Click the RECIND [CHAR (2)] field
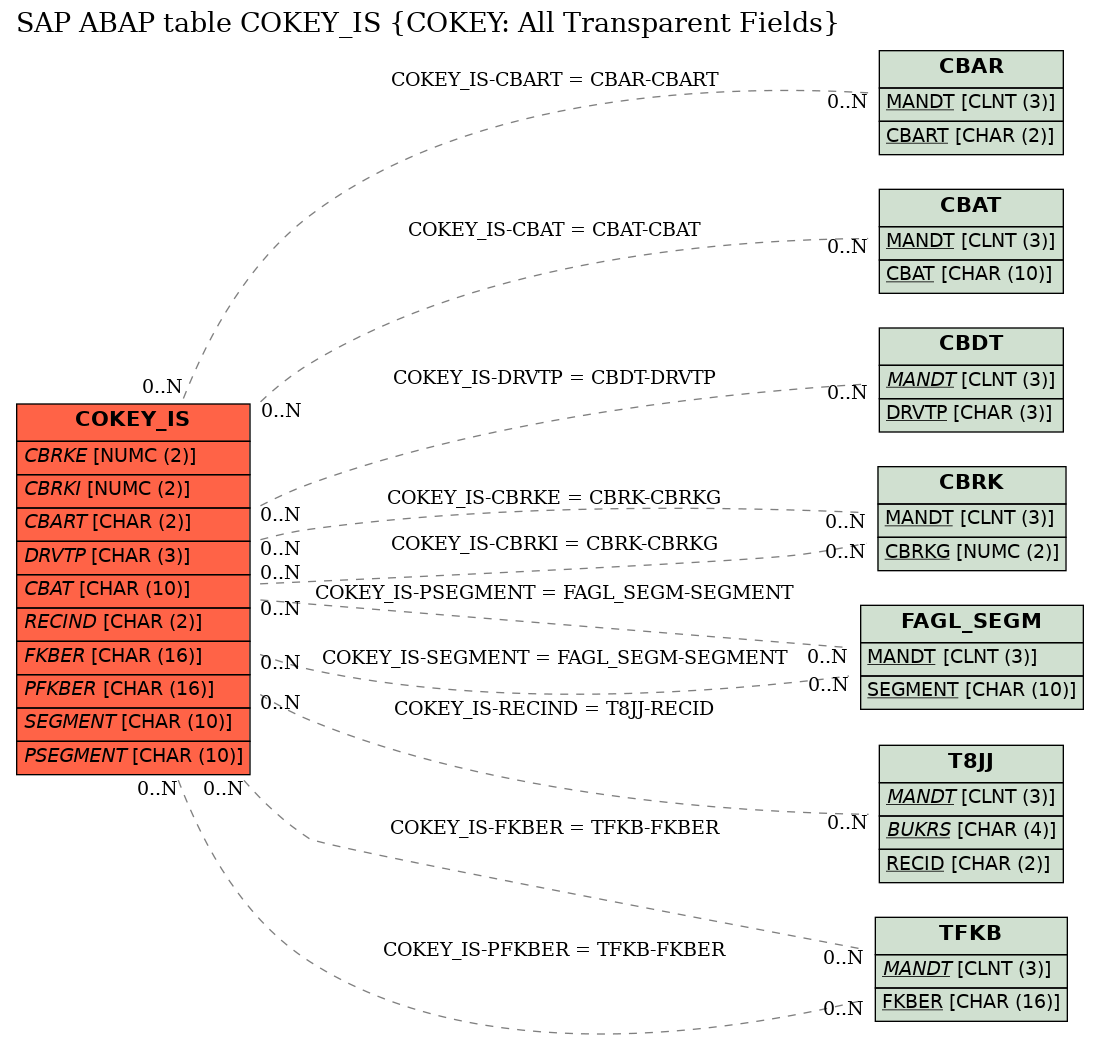Viewport: 1099px width, 1039px height. pos(133,624)
